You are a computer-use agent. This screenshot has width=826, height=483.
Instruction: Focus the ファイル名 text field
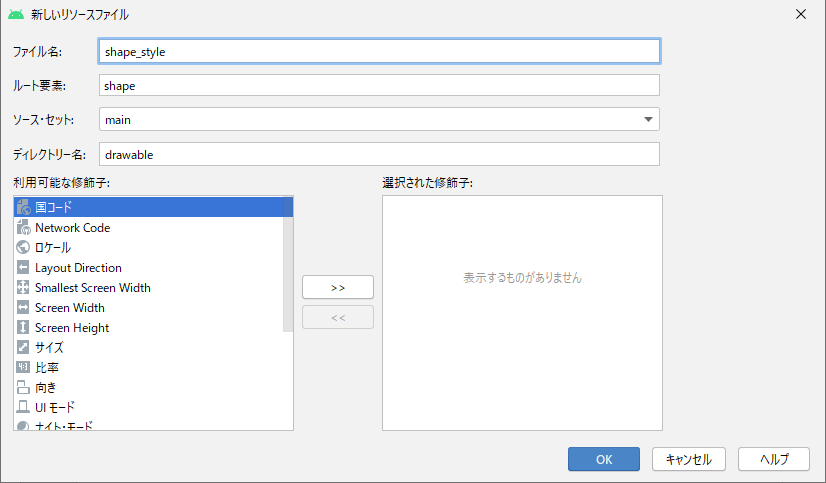(379, 51)
